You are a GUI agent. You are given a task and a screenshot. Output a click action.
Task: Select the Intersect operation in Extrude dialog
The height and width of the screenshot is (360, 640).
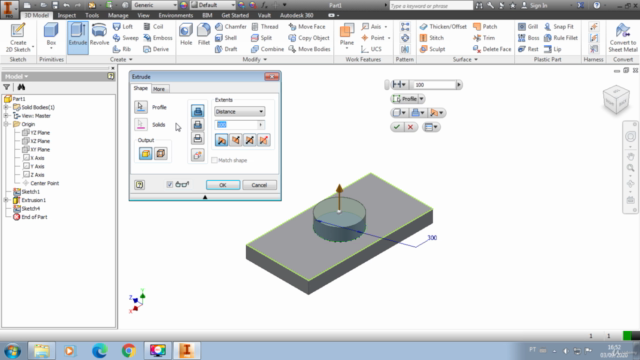pyautogui.click(x=198, y=138)
